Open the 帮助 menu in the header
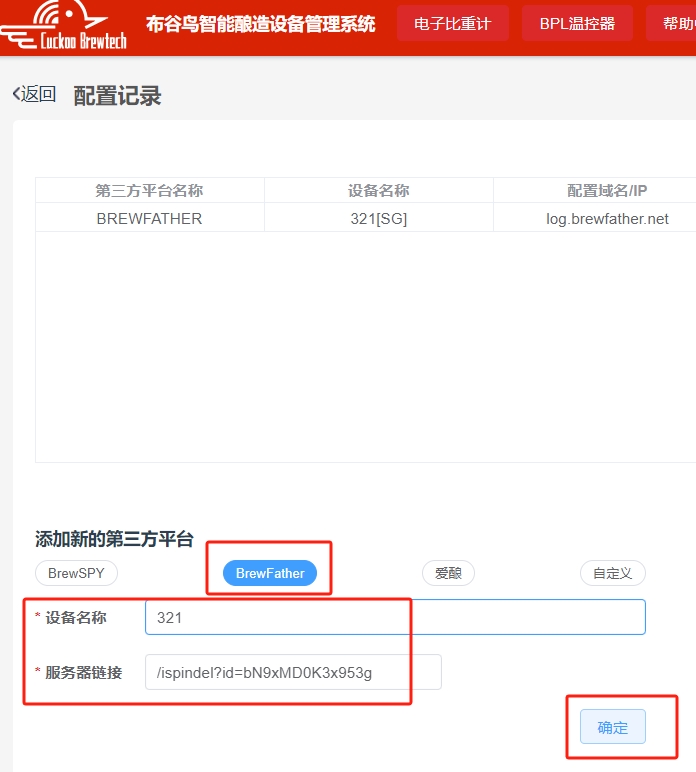The height and width of the screenshot is (772, 696). point(677,24)
